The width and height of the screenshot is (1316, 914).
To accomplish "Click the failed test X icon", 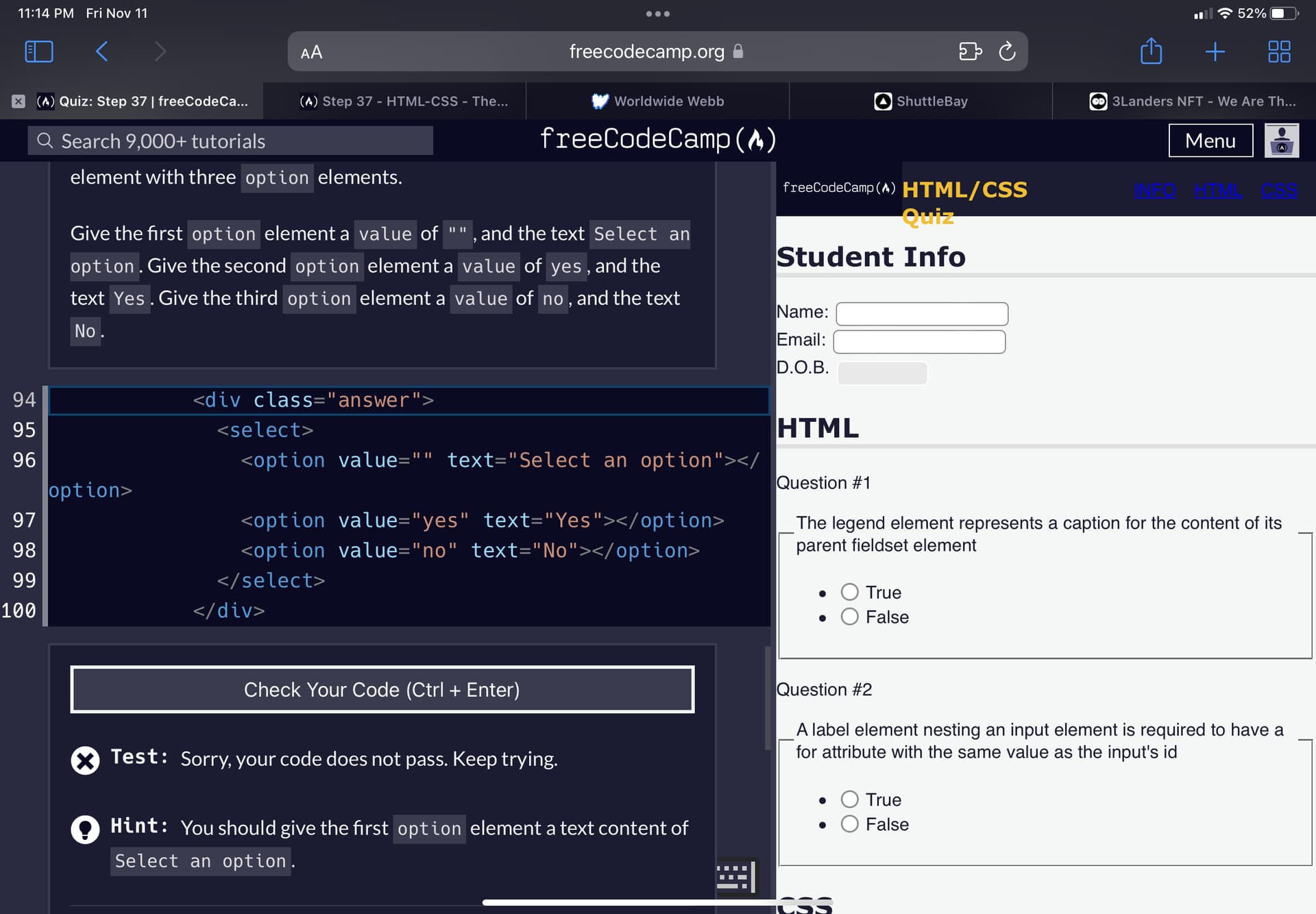I will [85, 760].
